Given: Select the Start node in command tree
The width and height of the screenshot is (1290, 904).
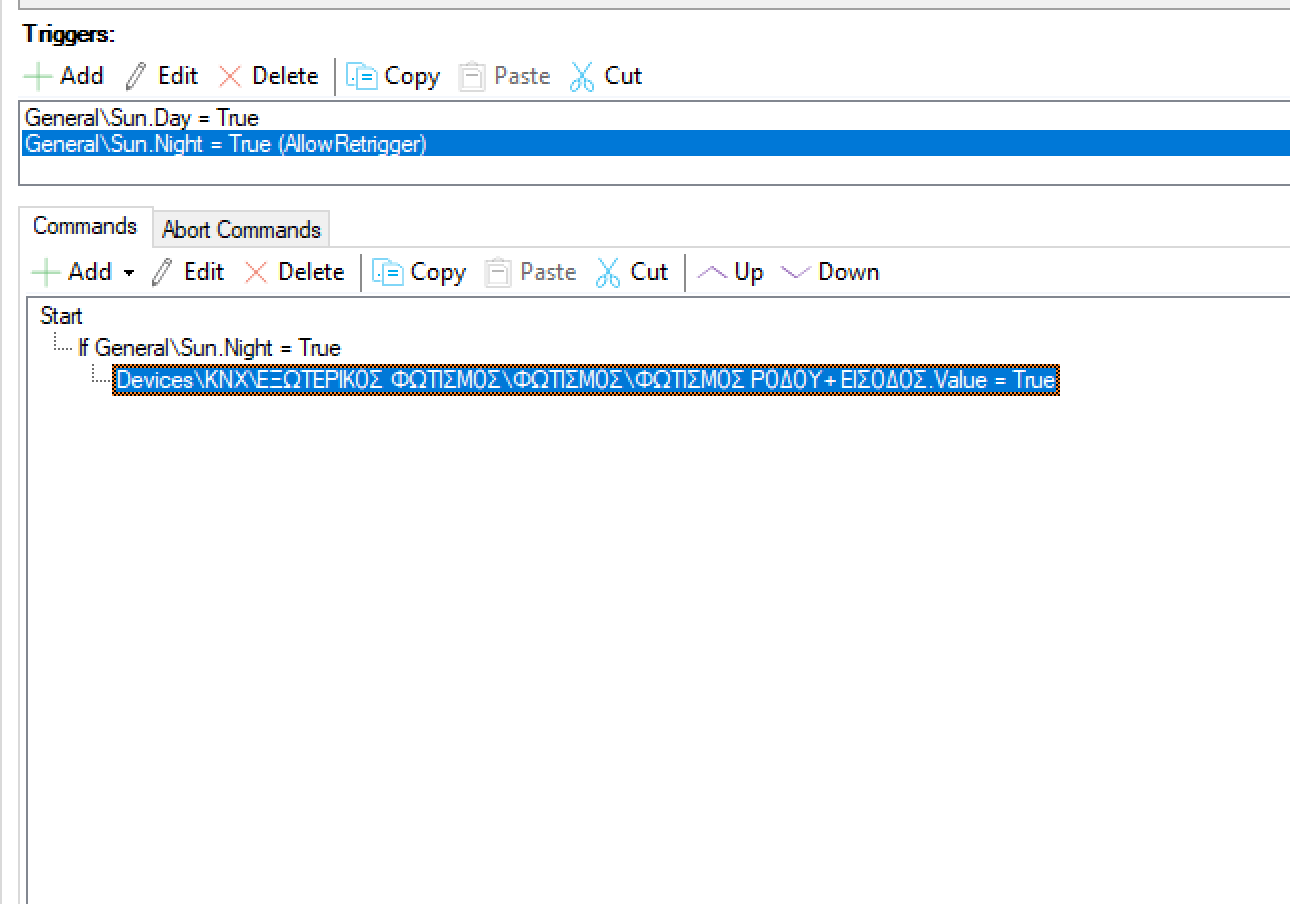Looking at the screenshot, I should [61, 316].
